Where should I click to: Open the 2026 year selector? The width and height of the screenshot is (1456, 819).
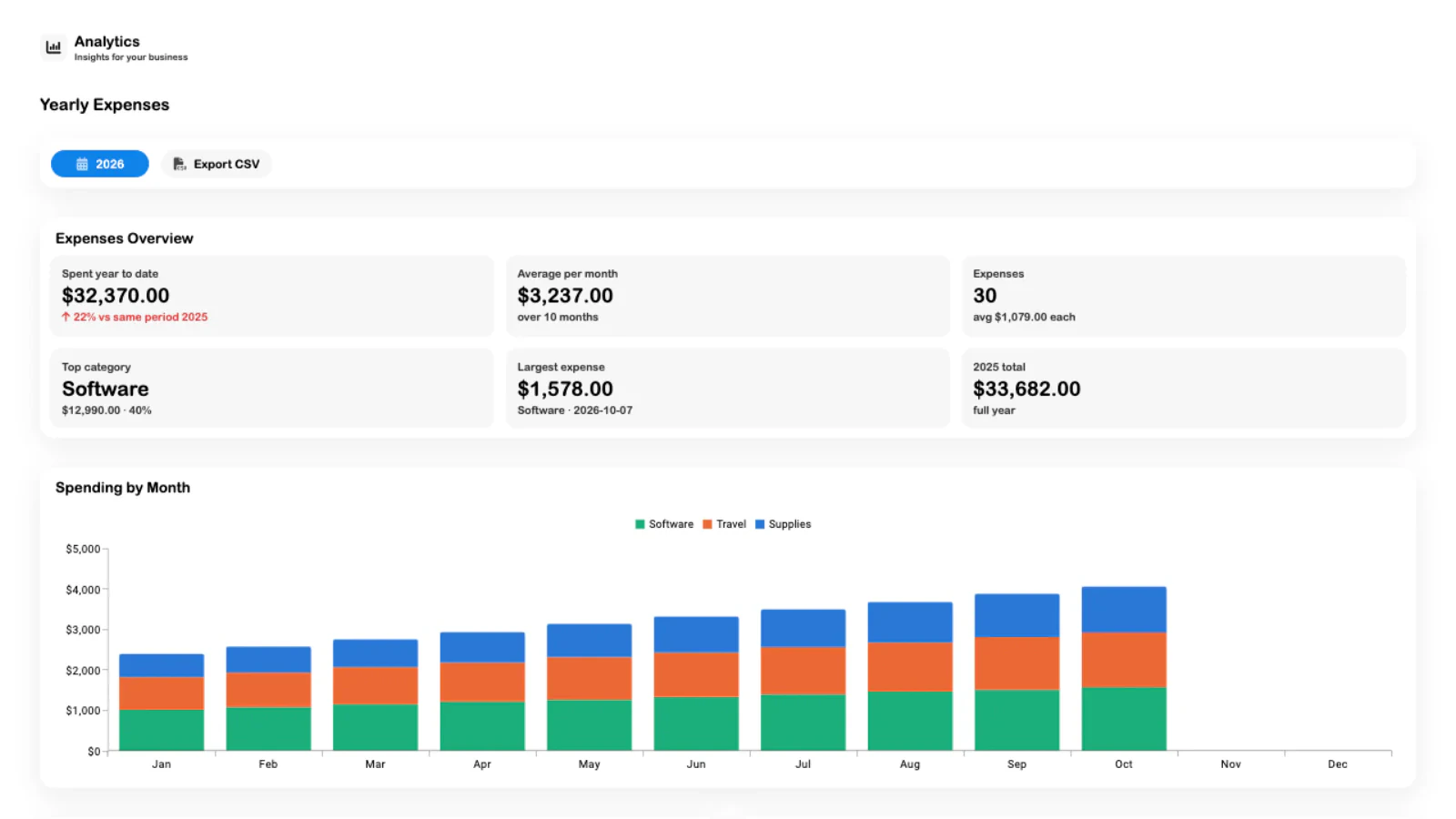click(x=100, y=164)
